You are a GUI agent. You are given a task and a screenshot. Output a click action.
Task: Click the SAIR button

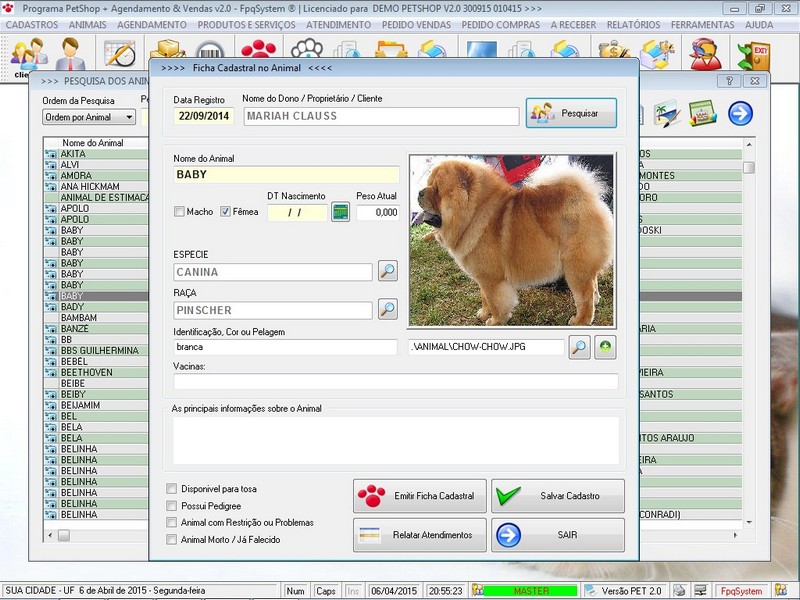(558, 535)
